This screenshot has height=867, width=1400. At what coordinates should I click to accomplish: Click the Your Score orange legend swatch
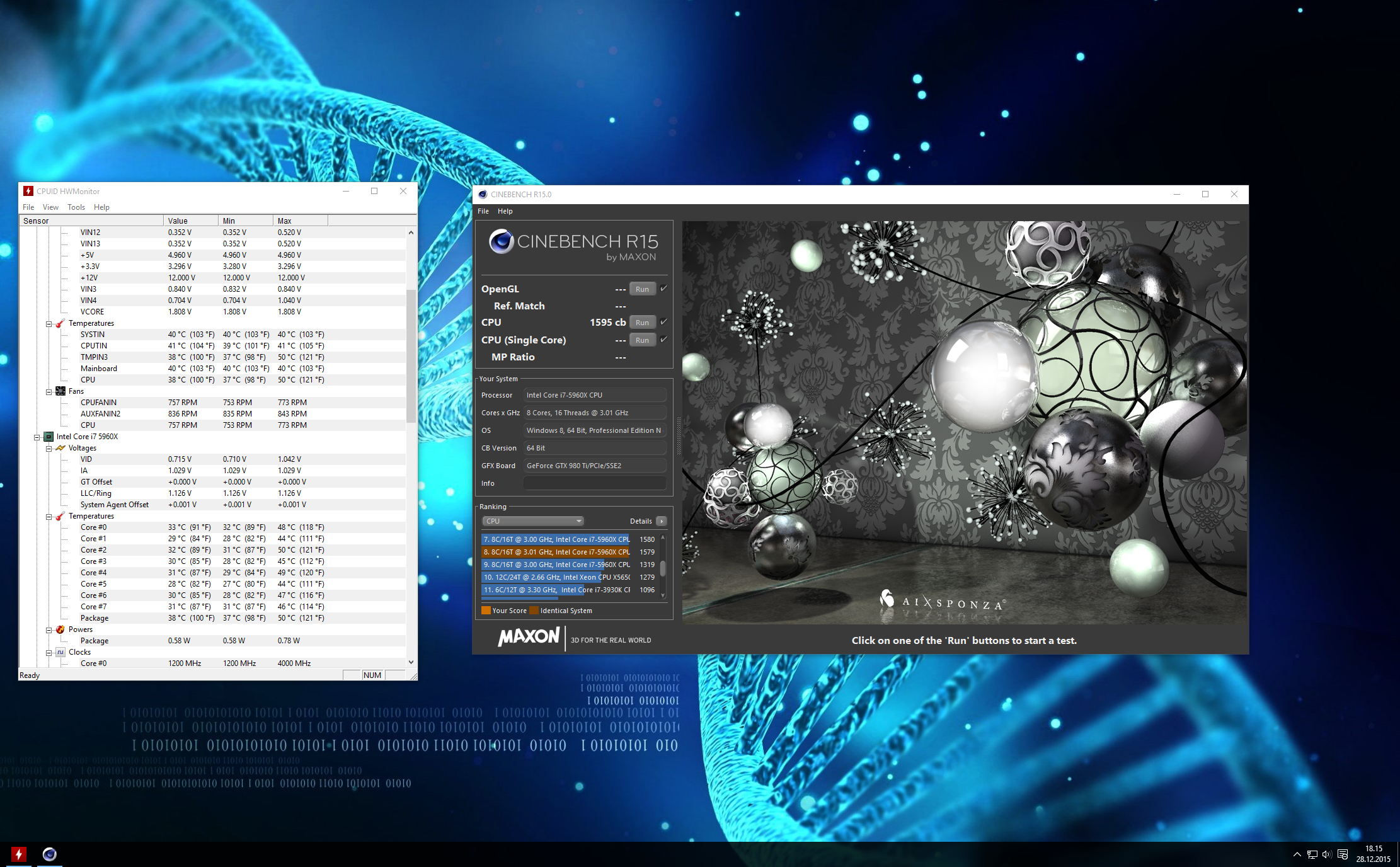pyautogui.click(x=486, y=610)
